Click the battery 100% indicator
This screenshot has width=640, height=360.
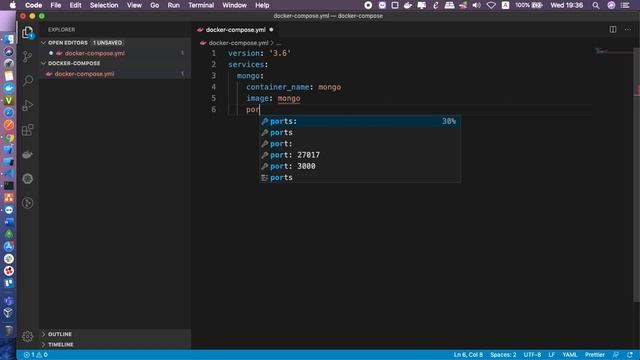pos(529,5)
